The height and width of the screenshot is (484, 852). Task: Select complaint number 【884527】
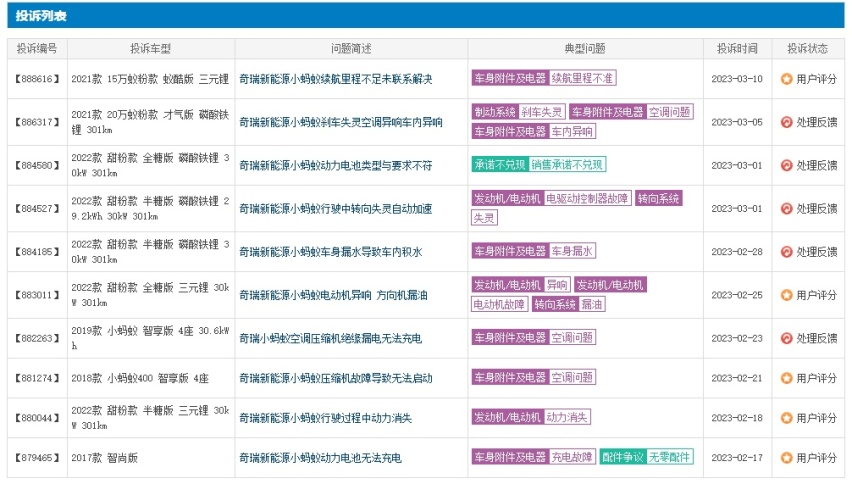pyautogui.click(x=37, y=209)
